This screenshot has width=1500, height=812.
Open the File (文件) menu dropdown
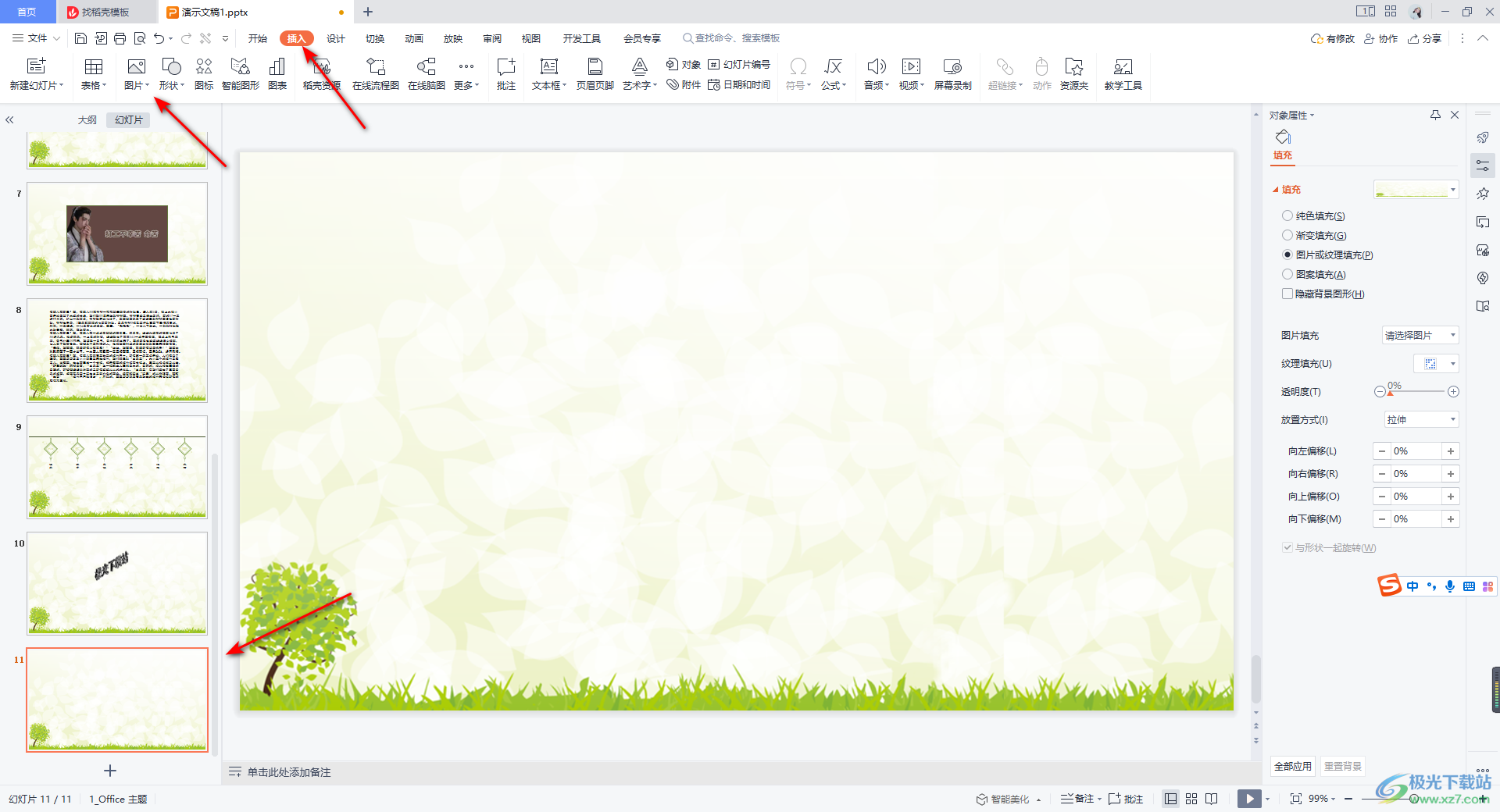[36, 38]
